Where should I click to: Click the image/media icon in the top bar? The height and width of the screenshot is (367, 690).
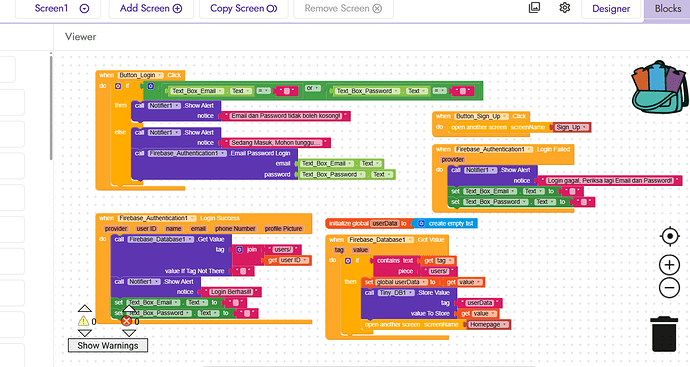[534, 7]
